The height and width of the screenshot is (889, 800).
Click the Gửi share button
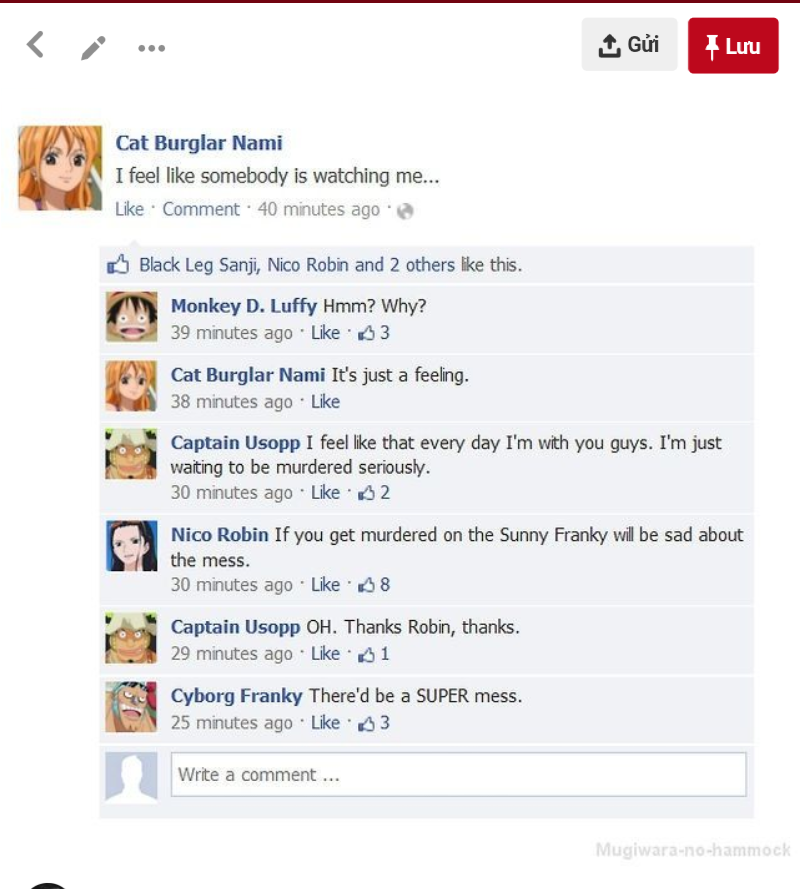pyautogui.click(x=629, y=44)
